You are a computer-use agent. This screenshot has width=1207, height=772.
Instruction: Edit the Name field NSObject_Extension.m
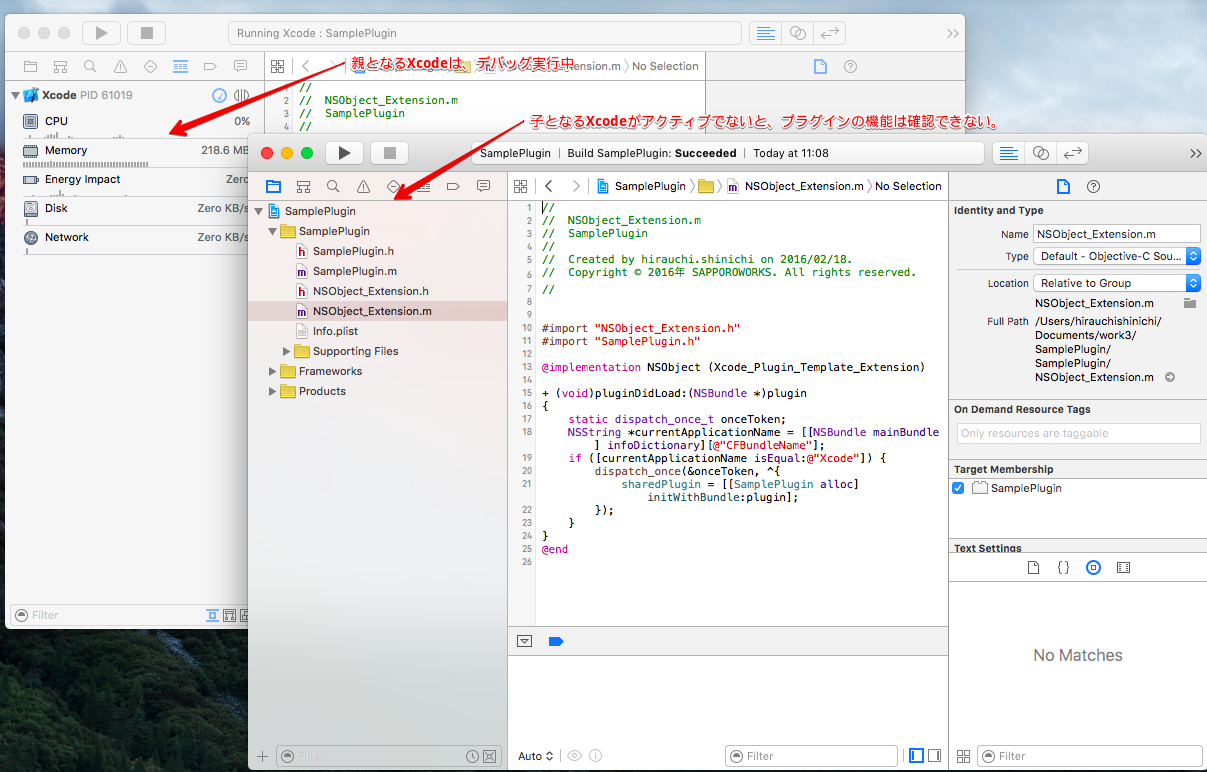[1117, 233]
